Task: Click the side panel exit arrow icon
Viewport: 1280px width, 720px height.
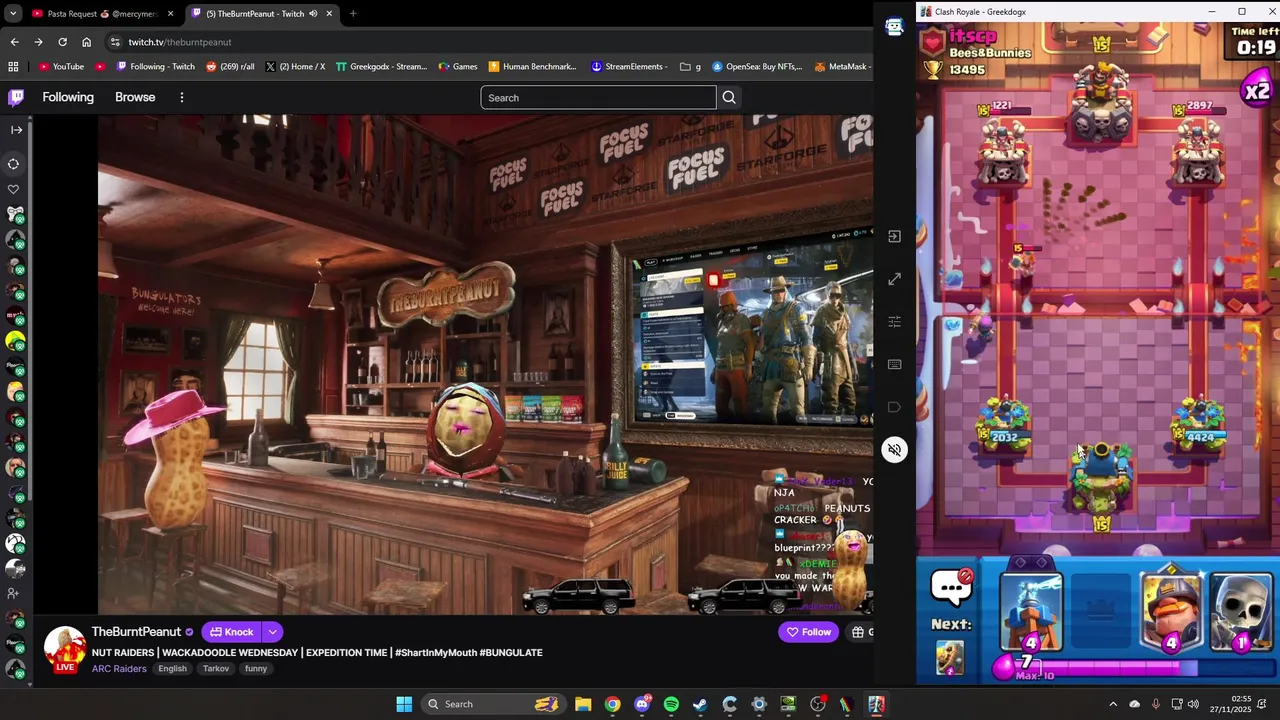Action: [x=894, y=236]
